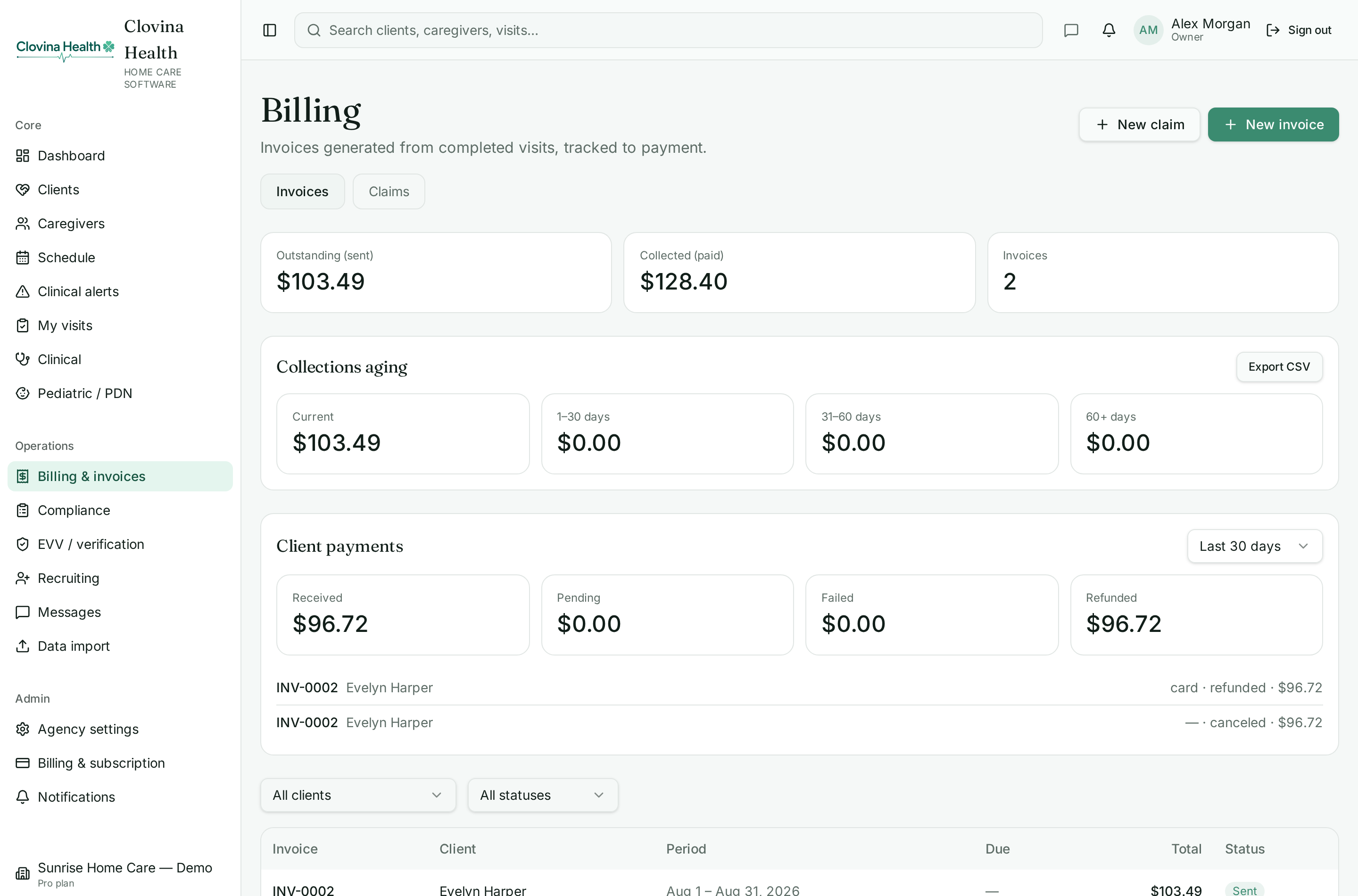Screen dimensions: 1358x896
Task: Click the EVV verification shield icon
Action: pyautogui.click(x=22, y=544)
